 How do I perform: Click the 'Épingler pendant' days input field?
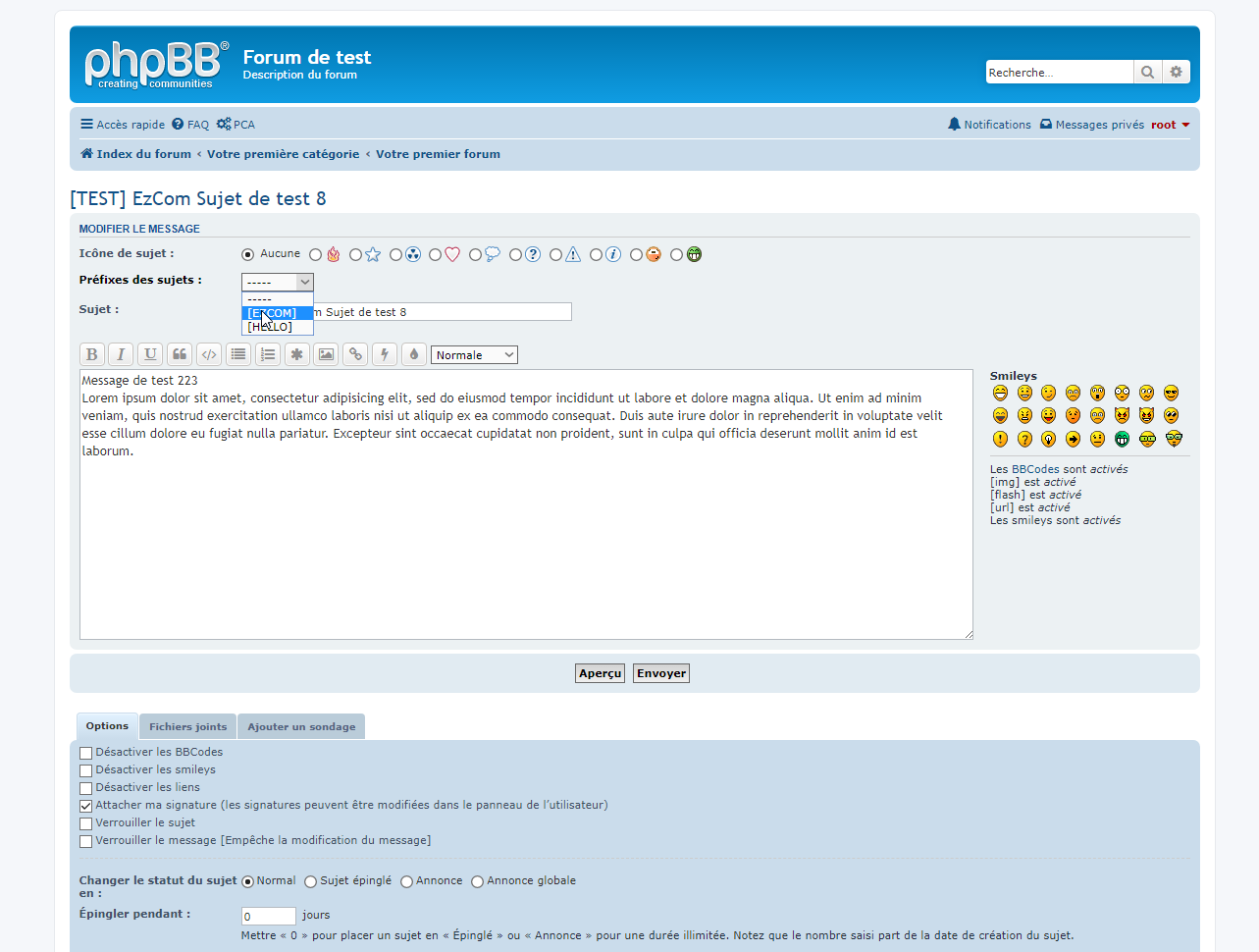pyautogui.click(x=268, y=916)
